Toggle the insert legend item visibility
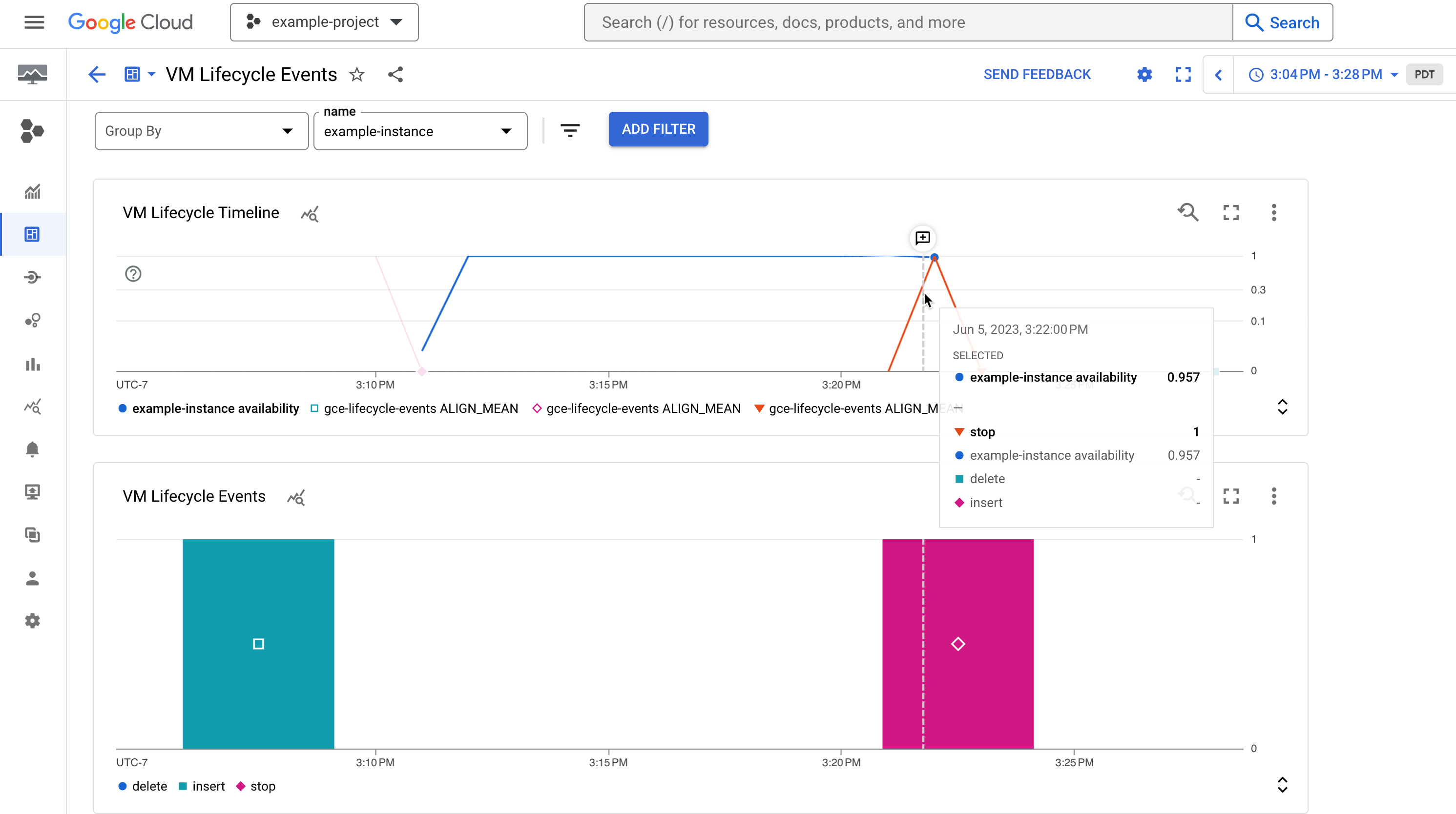This screenshot has height=814, width=1456. 201,786
